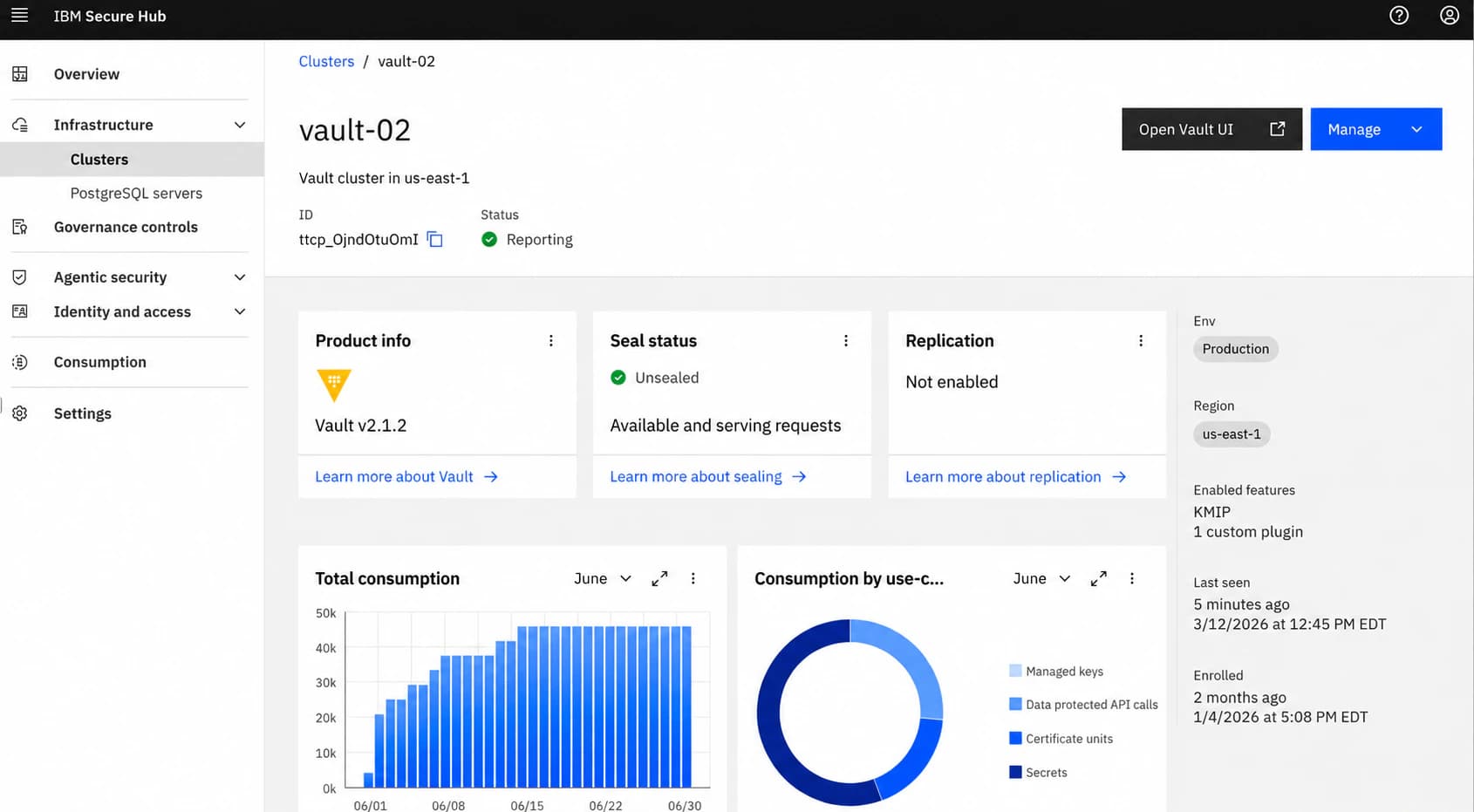The height and width of the screenshot is (812, 1474).
Task: Open Replication card overflow menu
Action: pos(1141,341)
